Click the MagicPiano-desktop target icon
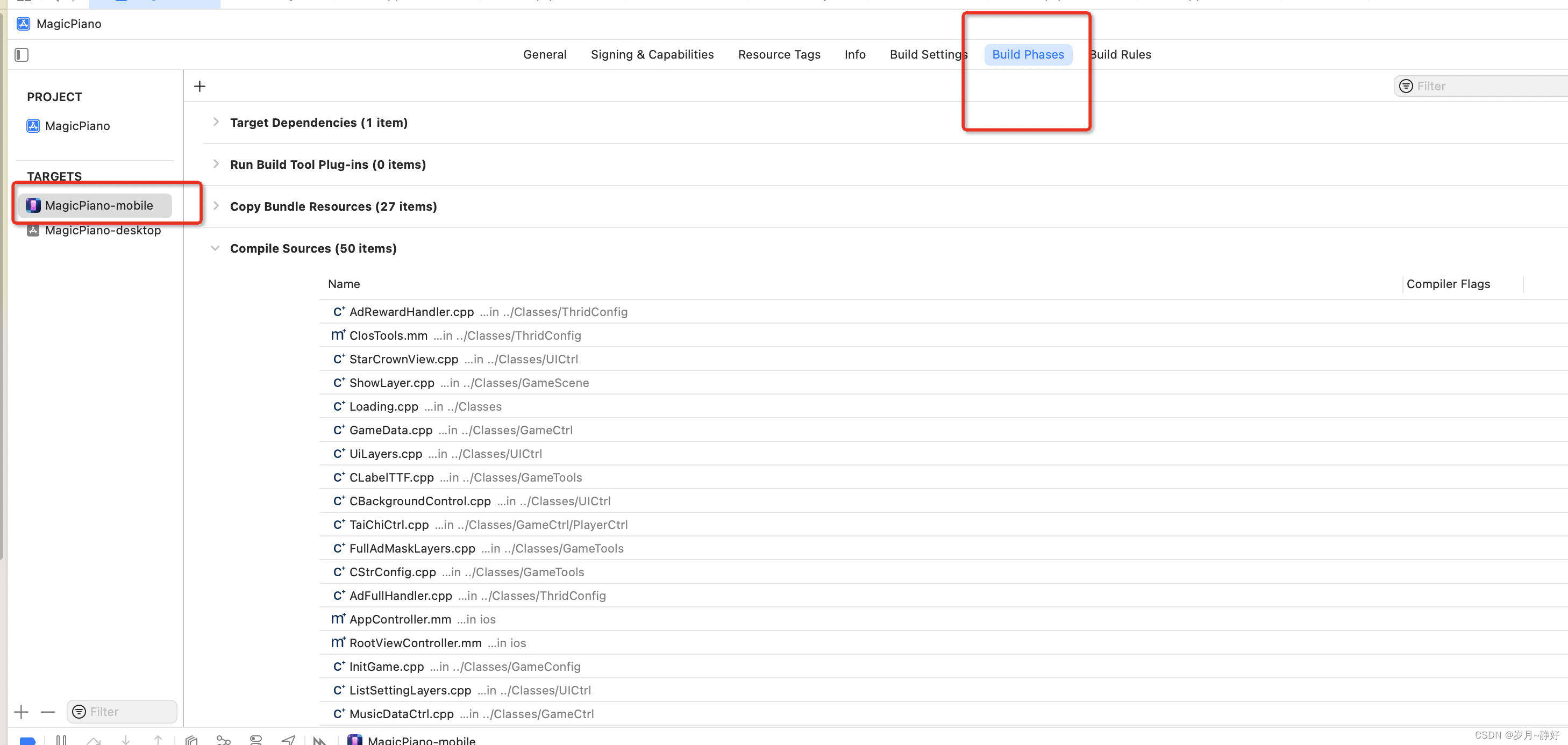Viewport: 1568px width, 745px height. click(33, 230)
